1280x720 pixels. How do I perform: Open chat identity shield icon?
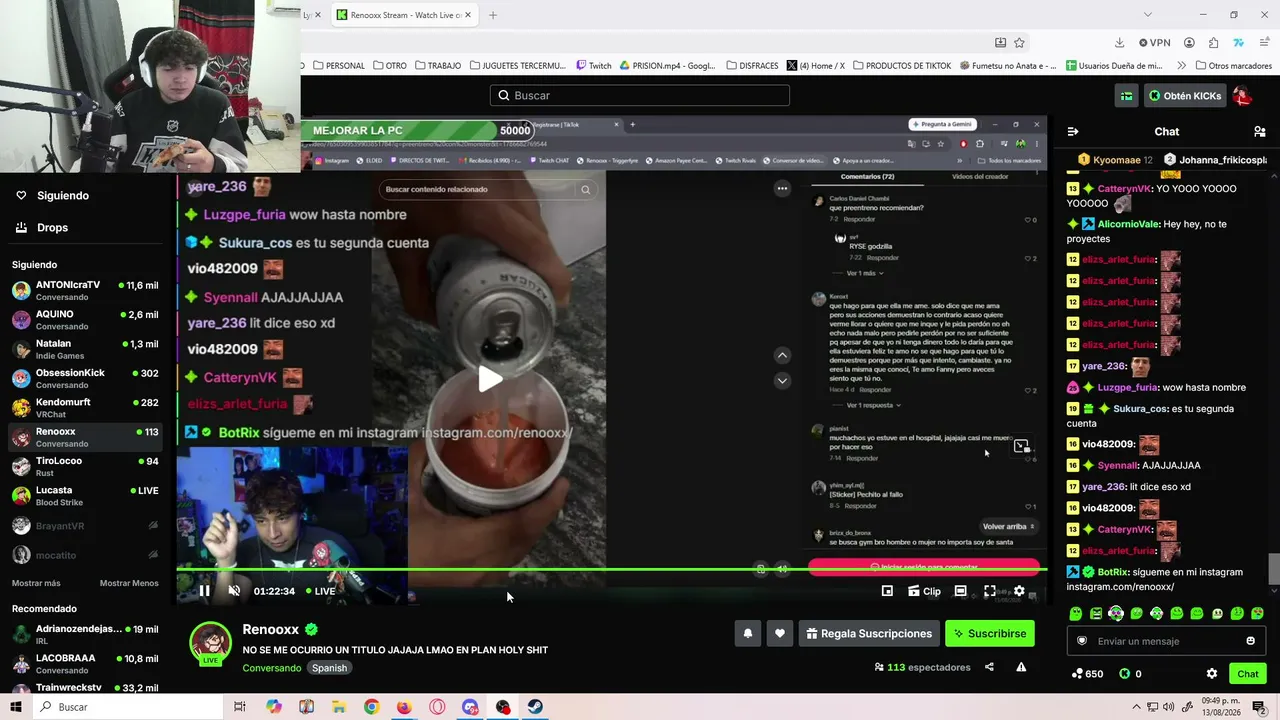click(1081, 641)
